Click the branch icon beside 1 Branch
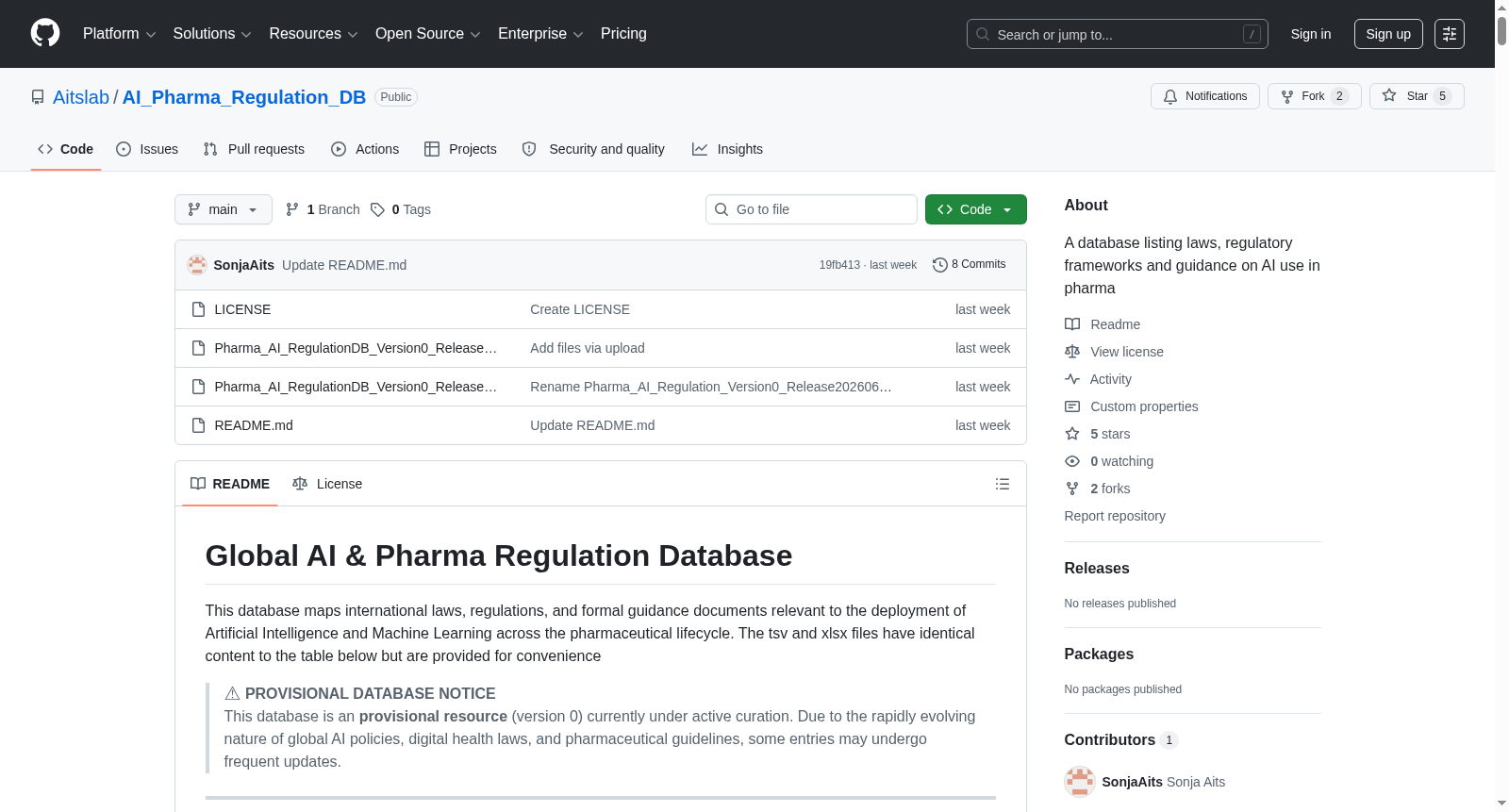 click(x=292, y=209)
